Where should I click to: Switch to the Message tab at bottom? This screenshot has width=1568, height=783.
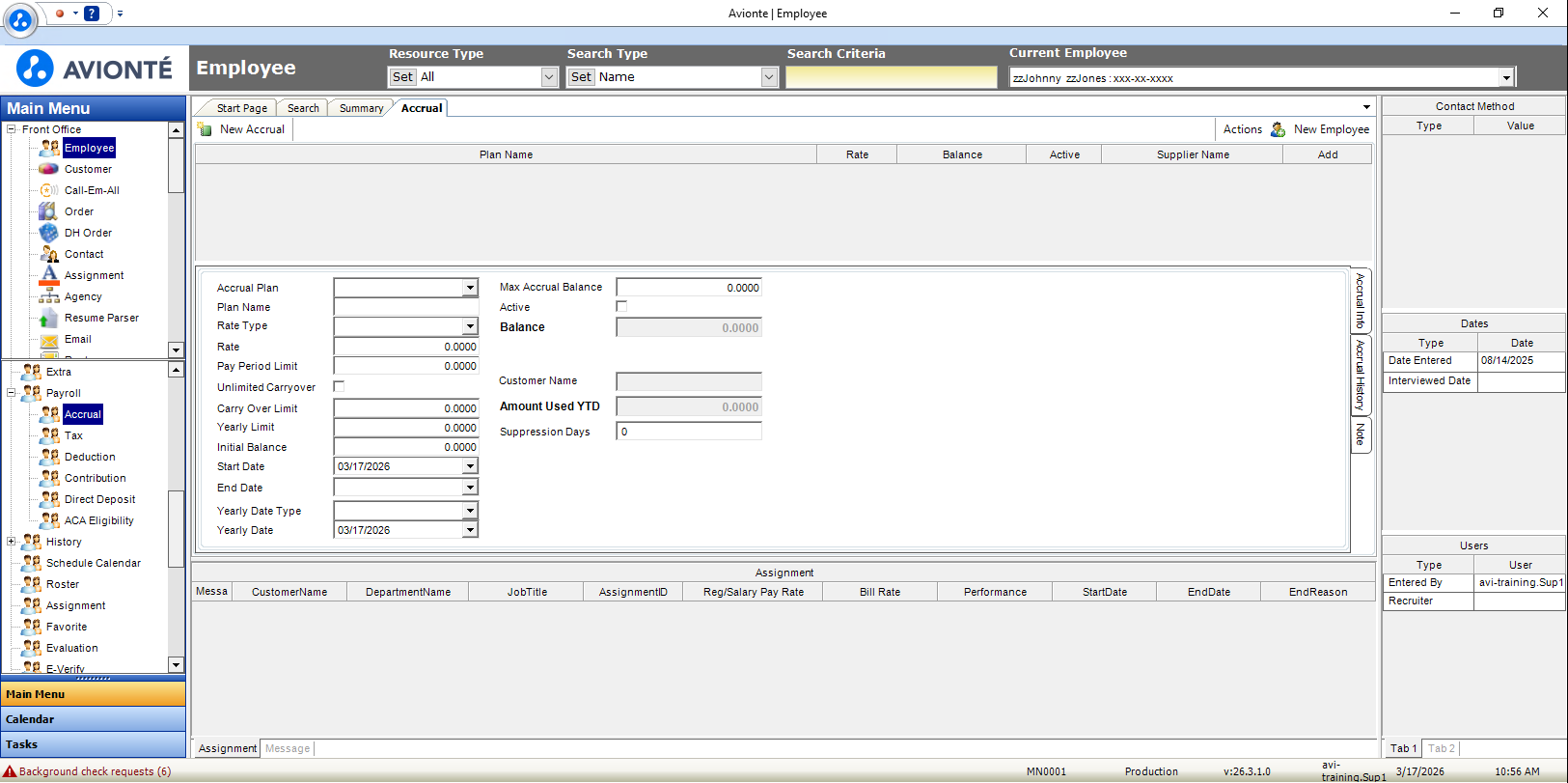(x=288, y=748)
